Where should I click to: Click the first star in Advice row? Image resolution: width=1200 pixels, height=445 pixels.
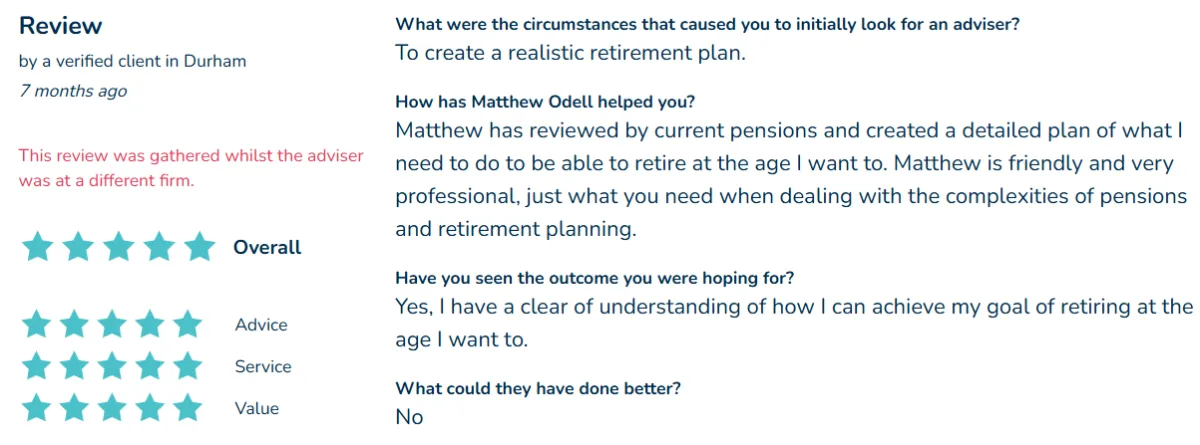[36, 324]
